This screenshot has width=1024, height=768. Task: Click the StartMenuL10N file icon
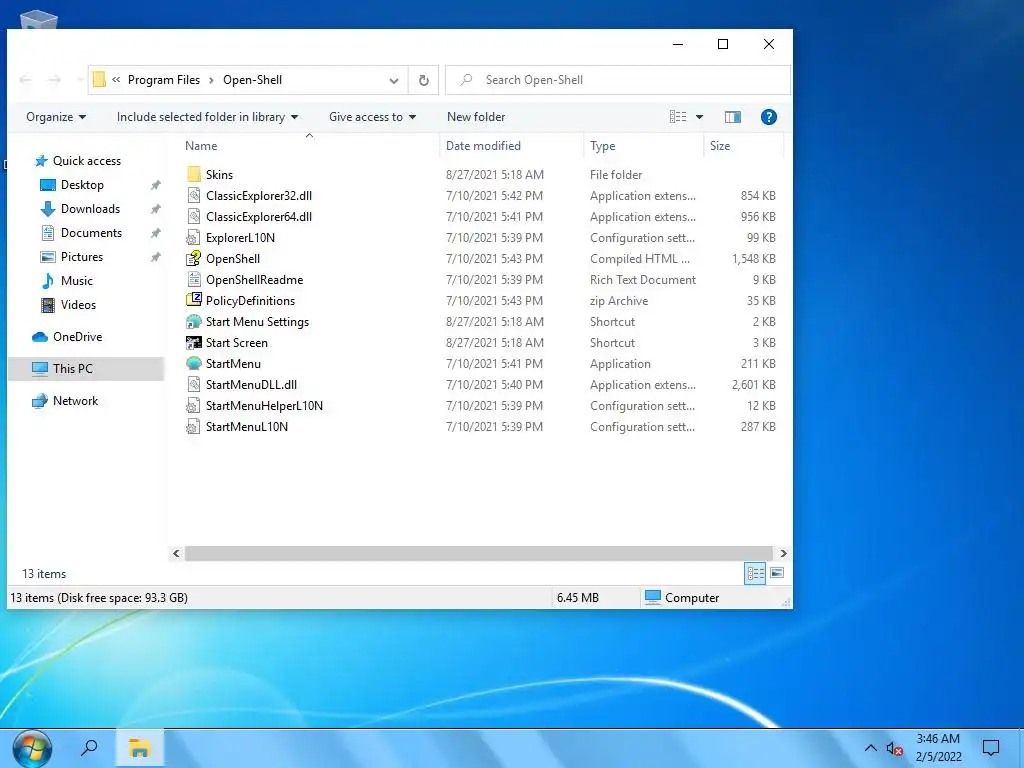[193, 426]
